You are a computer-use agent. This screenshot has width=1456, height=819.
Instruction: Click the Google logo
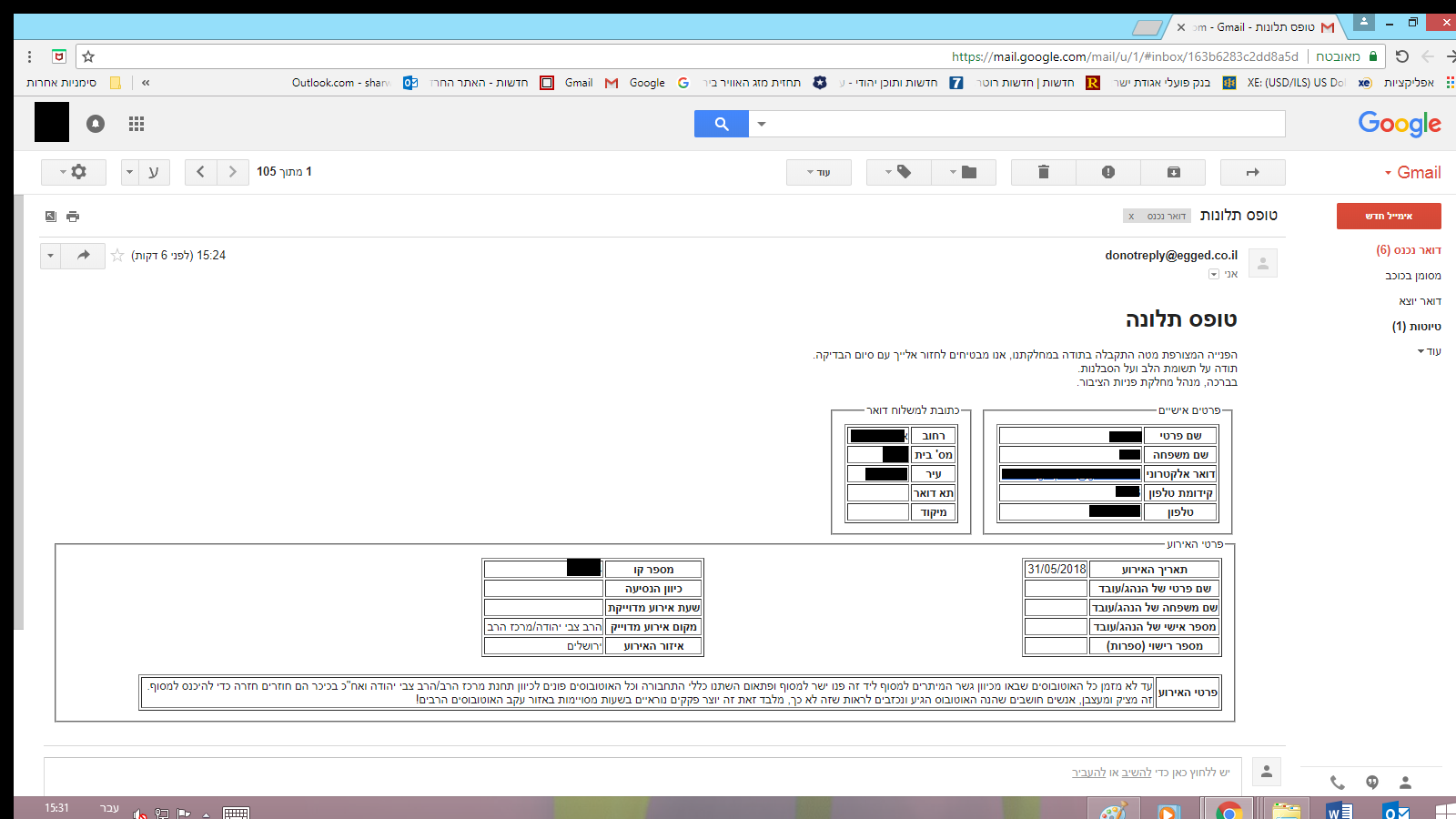point(1400,124)
